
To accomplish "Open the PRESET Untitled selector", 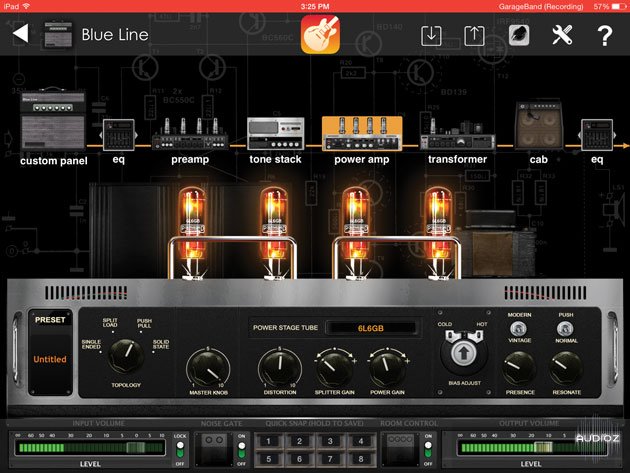I will pos(50,352).
